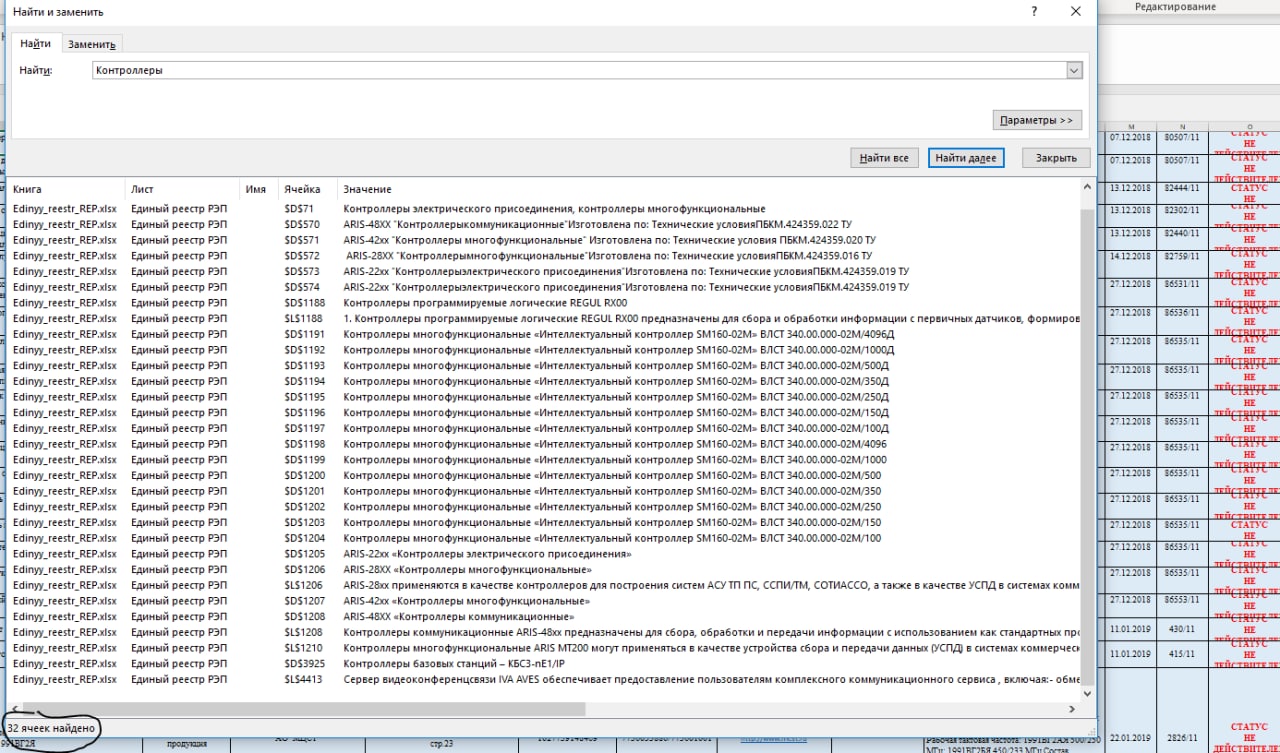1280x753 pixels.
Task: Select the result row for cell $D$574
Action: (x=545, y=287)
